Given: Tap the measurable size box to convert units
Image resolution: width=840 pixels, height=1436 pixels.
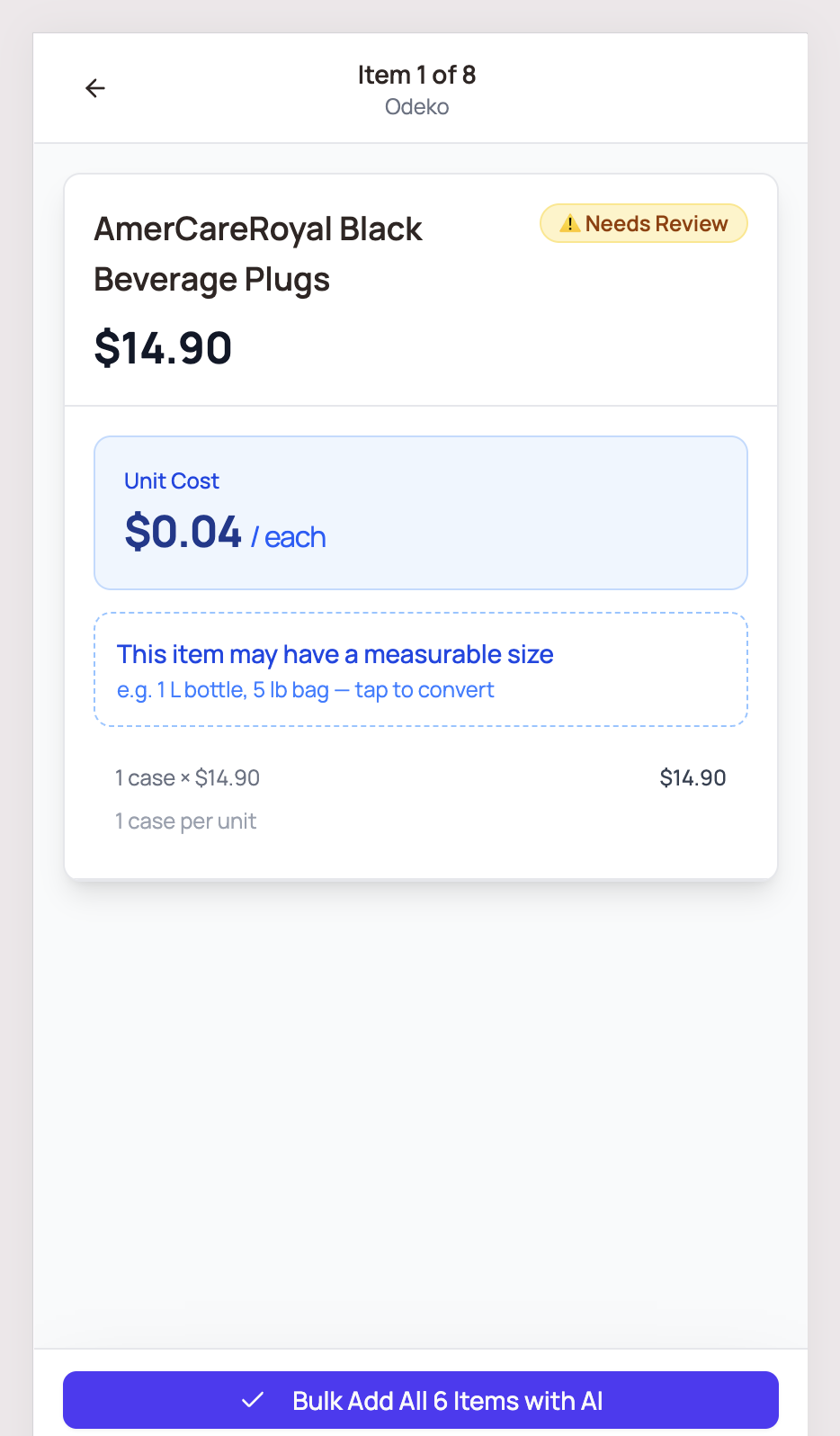Looking at the screenshot, I should click(420, 669).
